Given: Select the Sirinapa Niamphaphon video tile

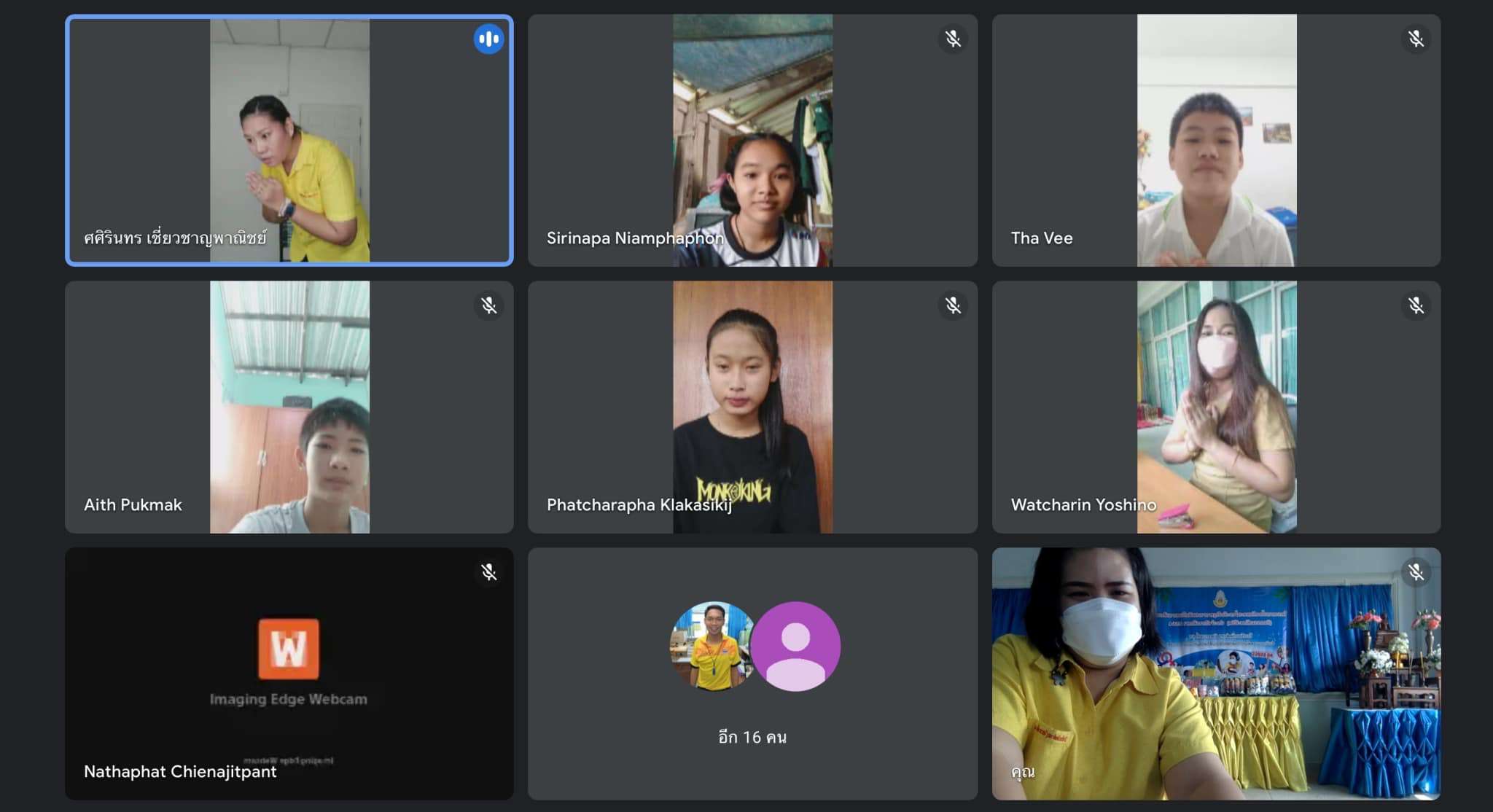Looking at the screenshot, I should 752,140.
